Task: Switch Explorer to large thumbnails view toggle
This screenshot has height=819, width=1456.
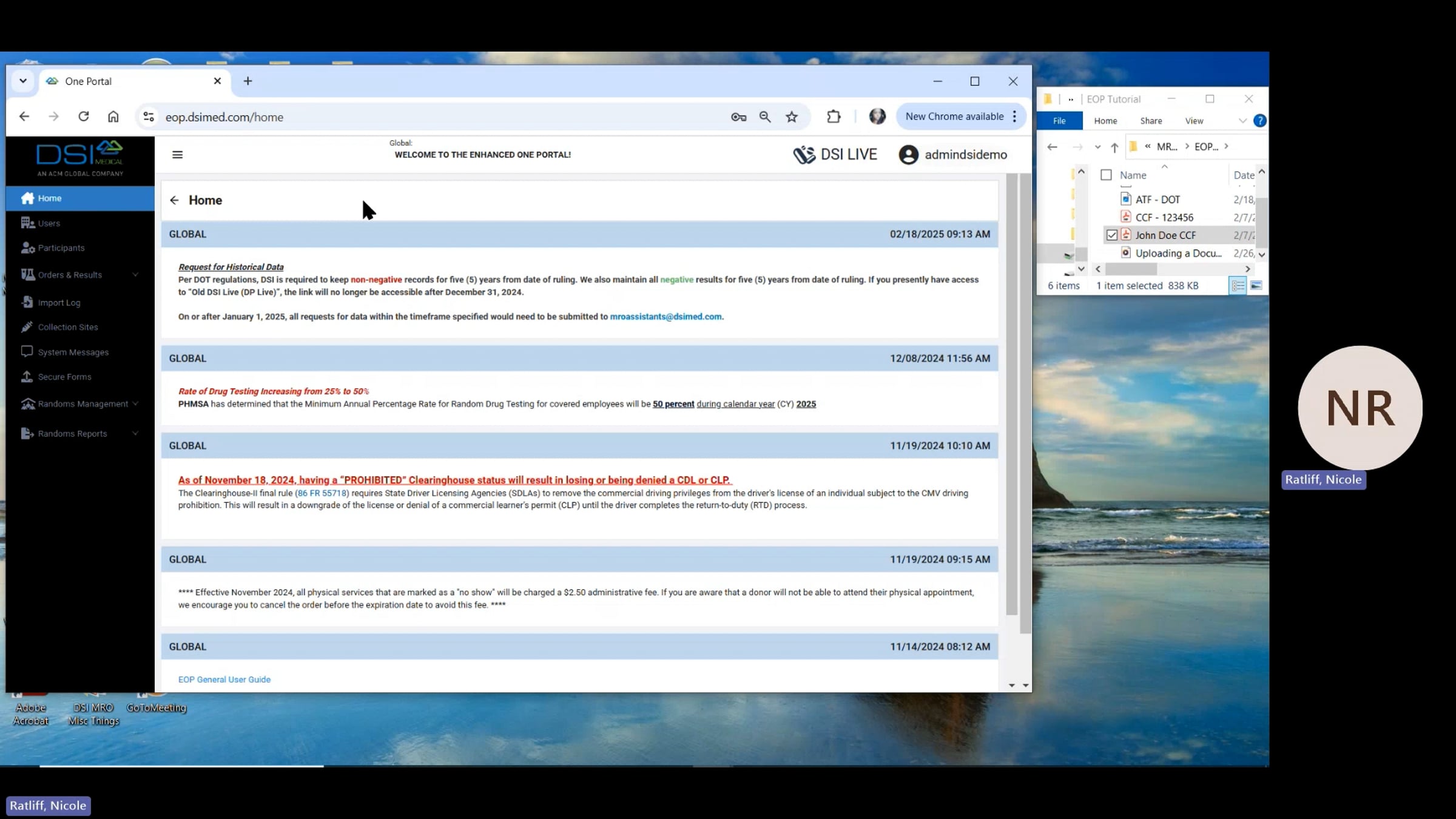Action: 1255,285
